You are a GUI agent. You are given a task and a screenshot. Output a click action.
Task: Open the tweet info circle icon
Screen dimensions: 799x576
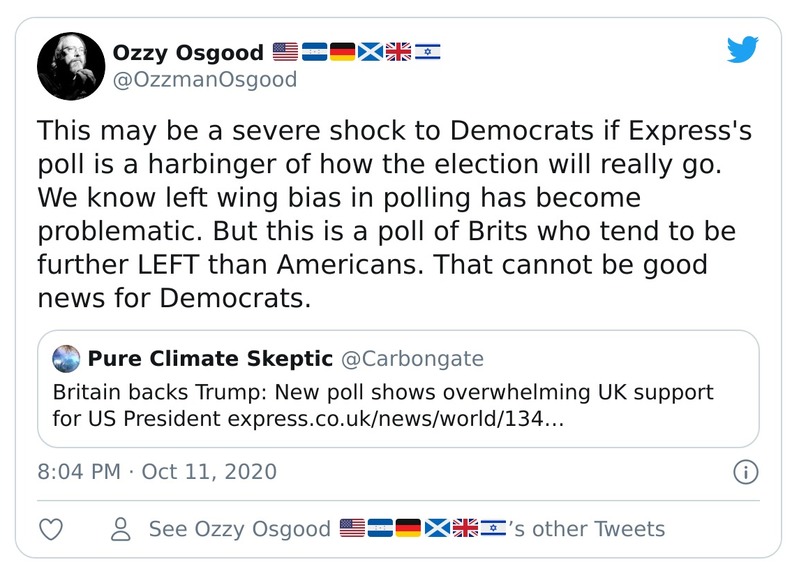tap(744, 472)
